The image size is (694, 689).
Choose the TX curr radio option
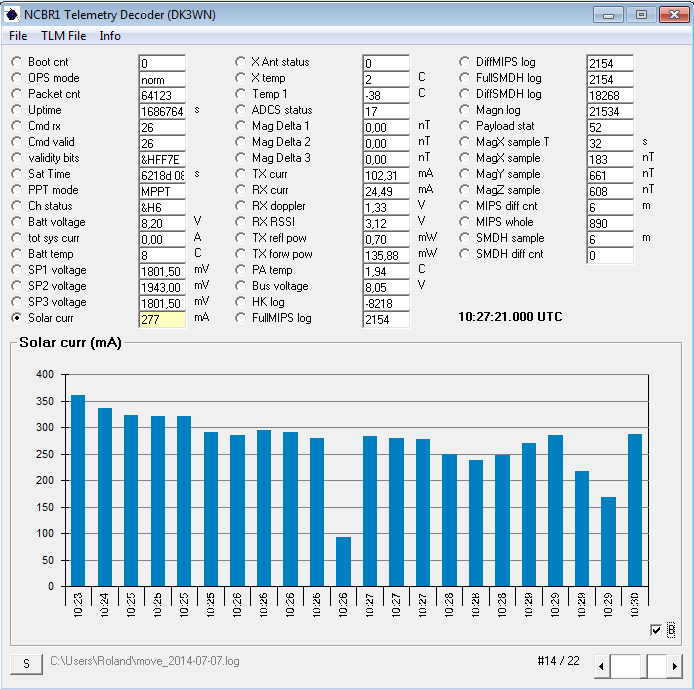pos(241,174)
